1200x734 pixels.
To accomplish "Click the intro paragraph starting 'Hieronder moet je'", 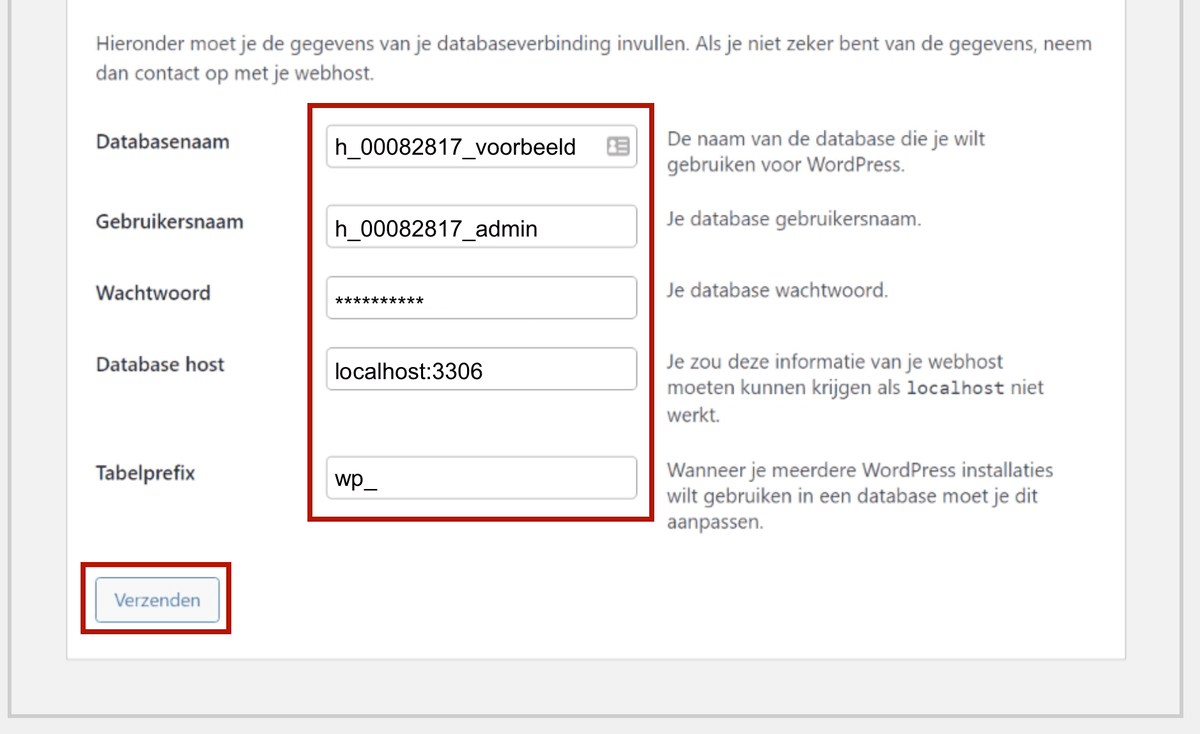I will point(594,59).
